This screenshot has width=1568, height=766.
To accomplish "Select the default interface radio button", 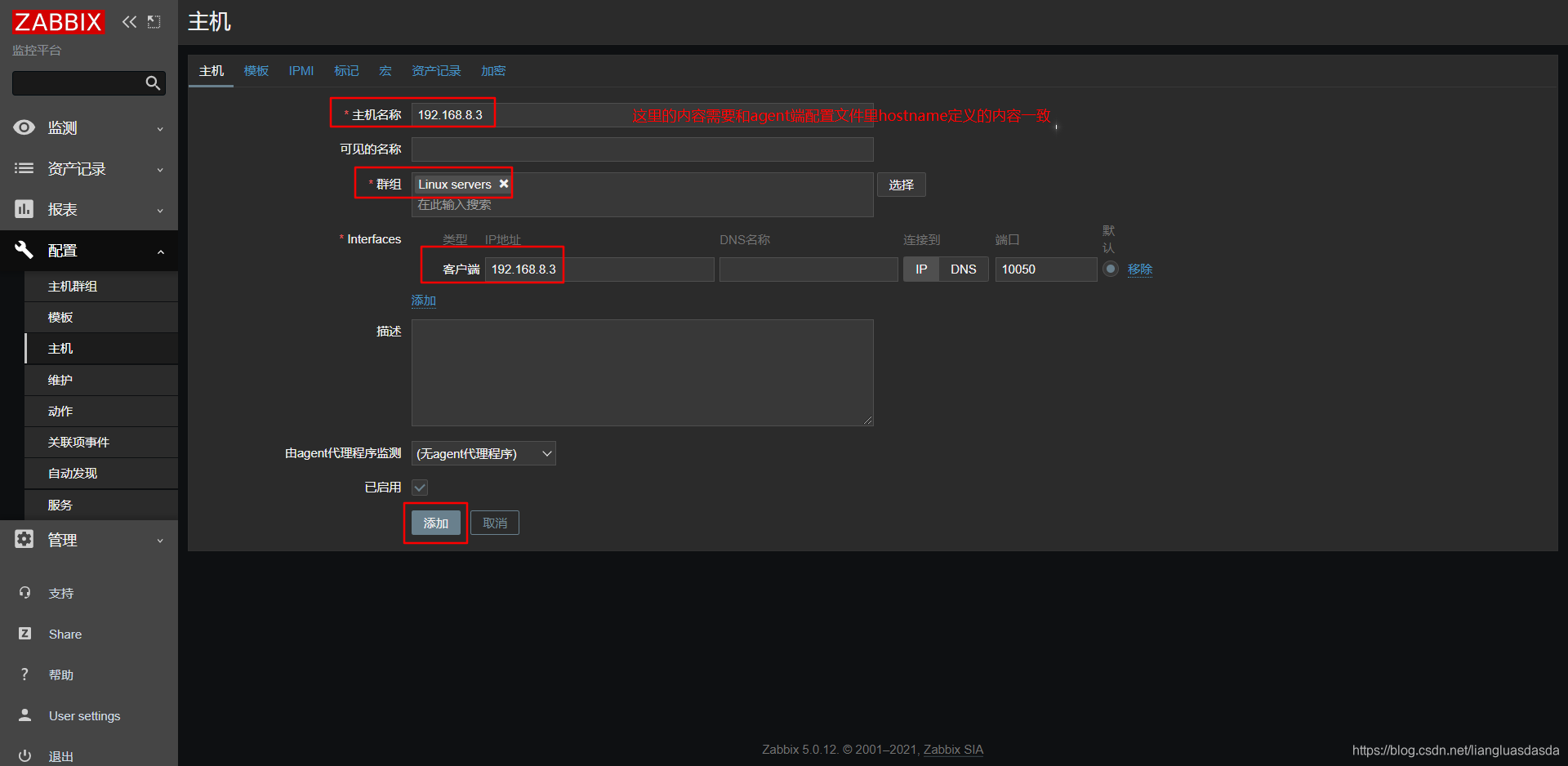I will tap(1111, 269).
